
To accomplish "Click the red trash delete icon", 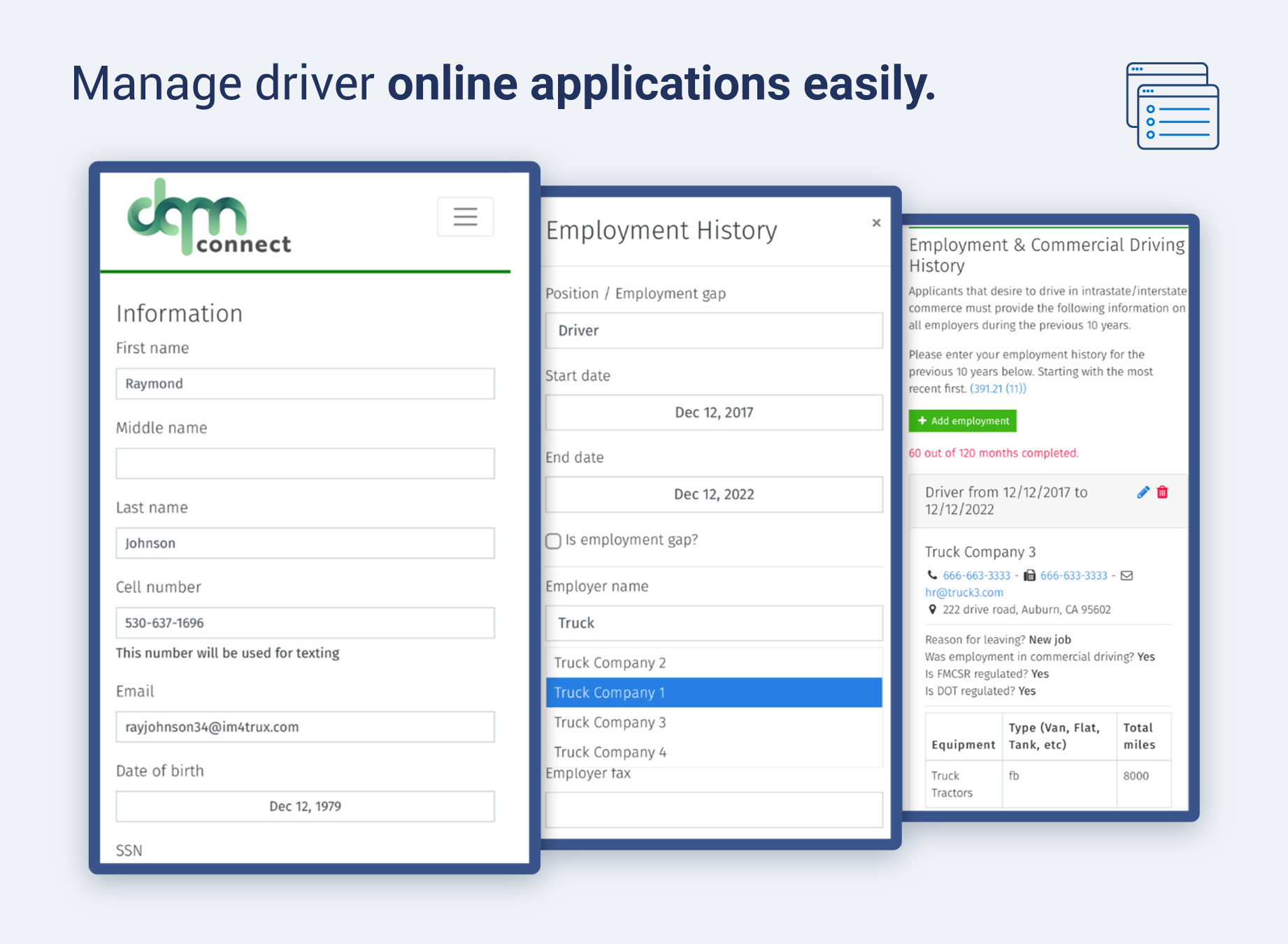I will click(1162, 492).
